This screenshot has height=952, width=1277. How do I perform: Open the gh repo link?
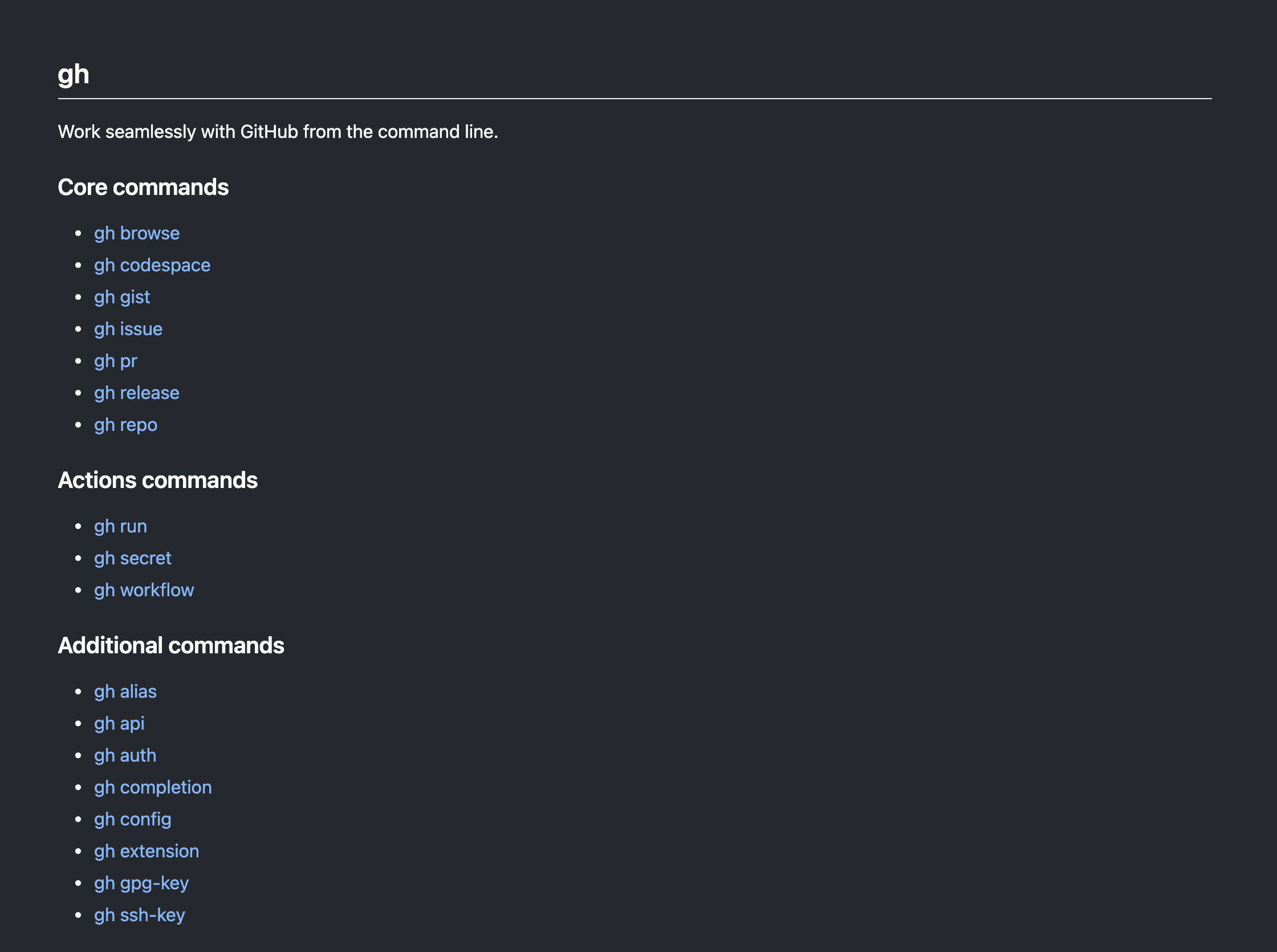(125, 425)
